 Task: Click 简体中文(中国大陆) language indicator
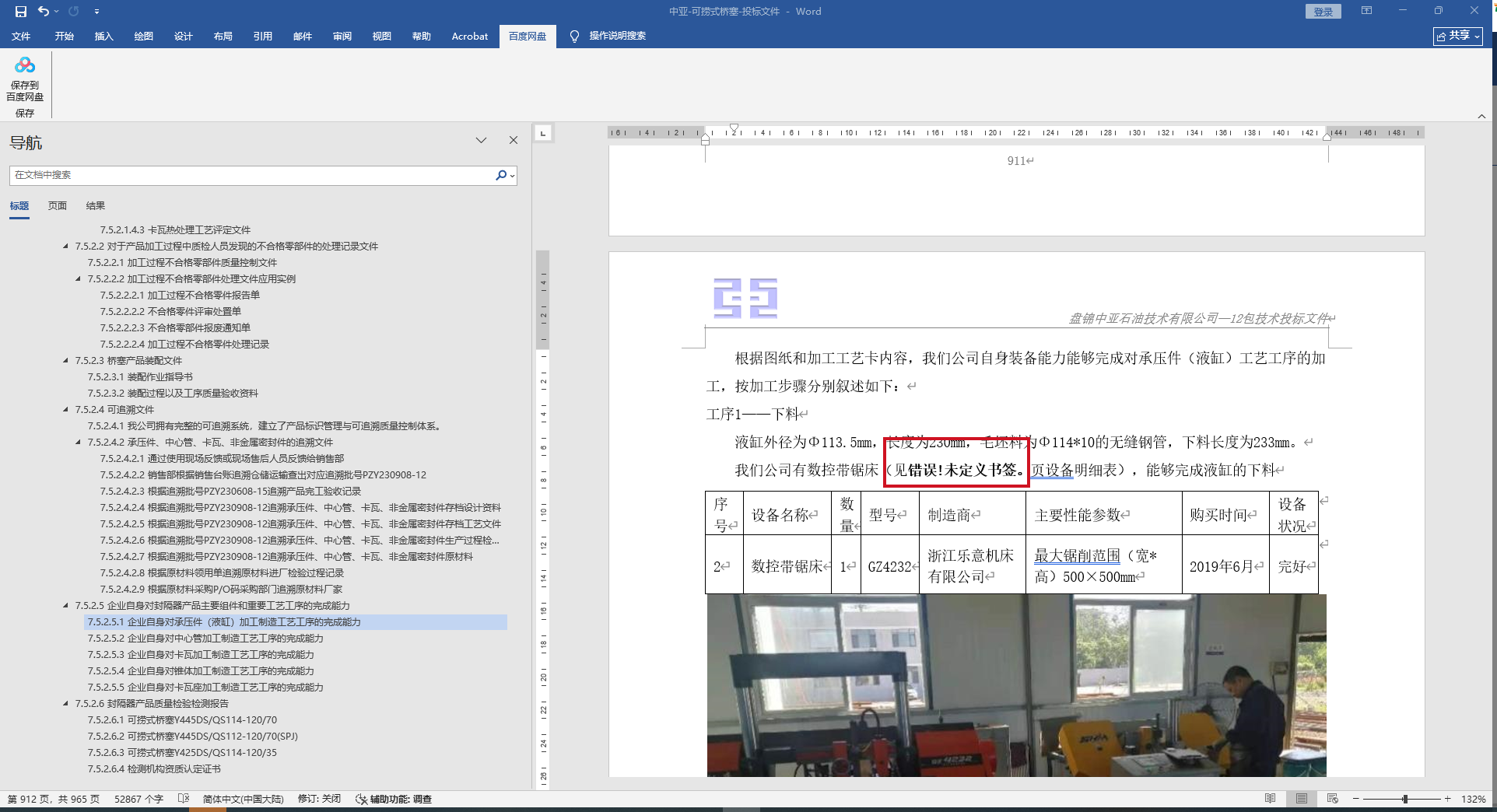click(x=243, y=800)
